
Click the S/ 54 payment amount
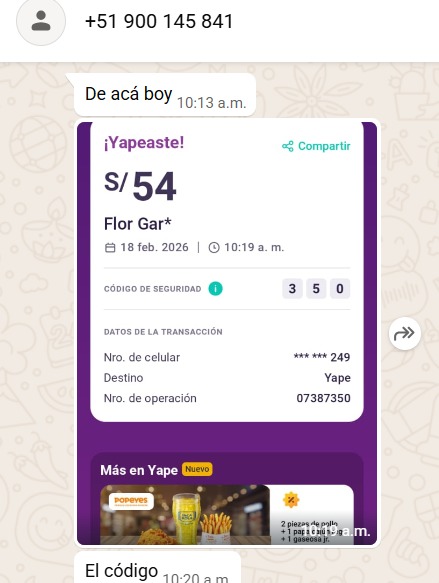tap(140, 186)
